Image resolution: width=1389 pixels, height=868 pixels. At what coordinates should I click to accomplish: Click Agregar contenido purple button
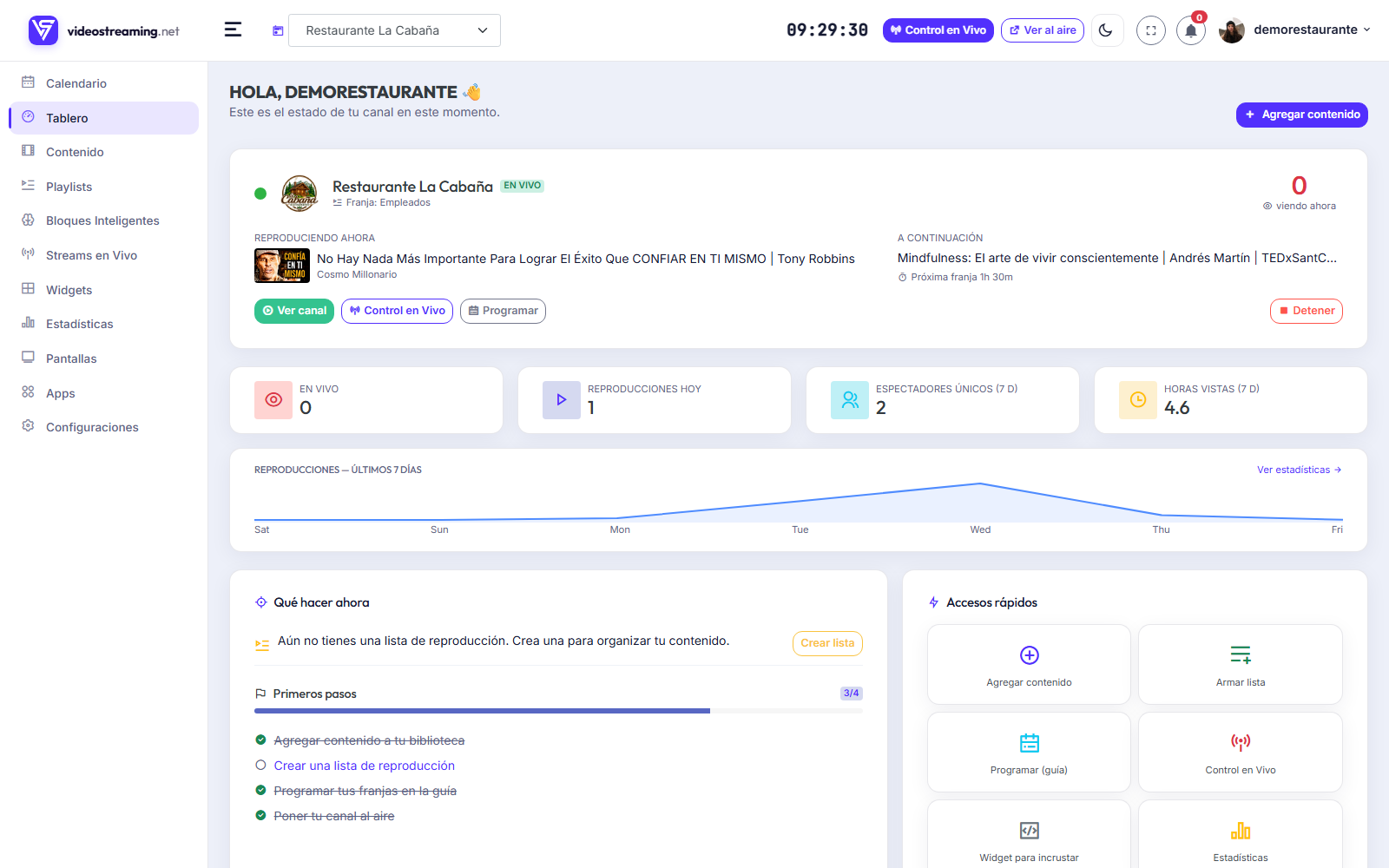(x=1302, y=115)
